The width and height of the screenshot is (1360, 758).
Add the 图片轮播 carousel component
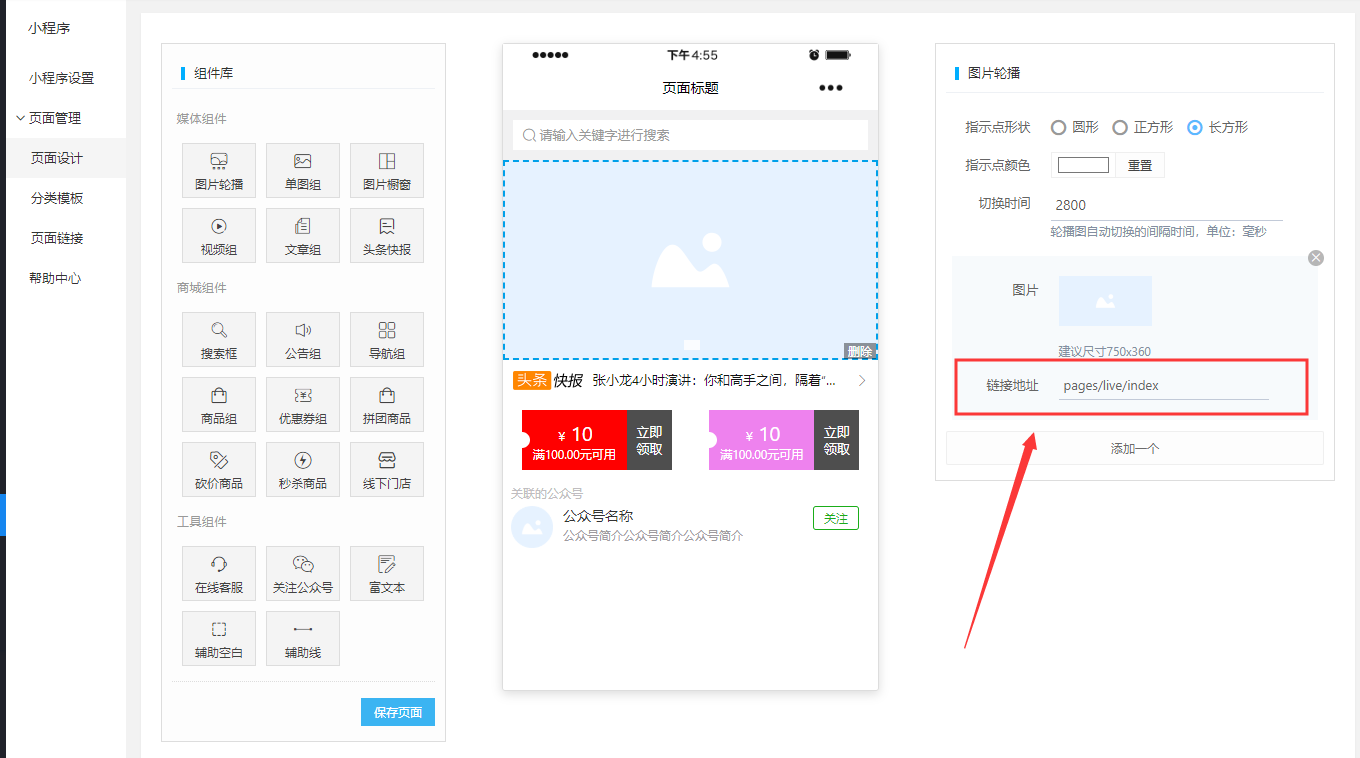coord(219,171)
